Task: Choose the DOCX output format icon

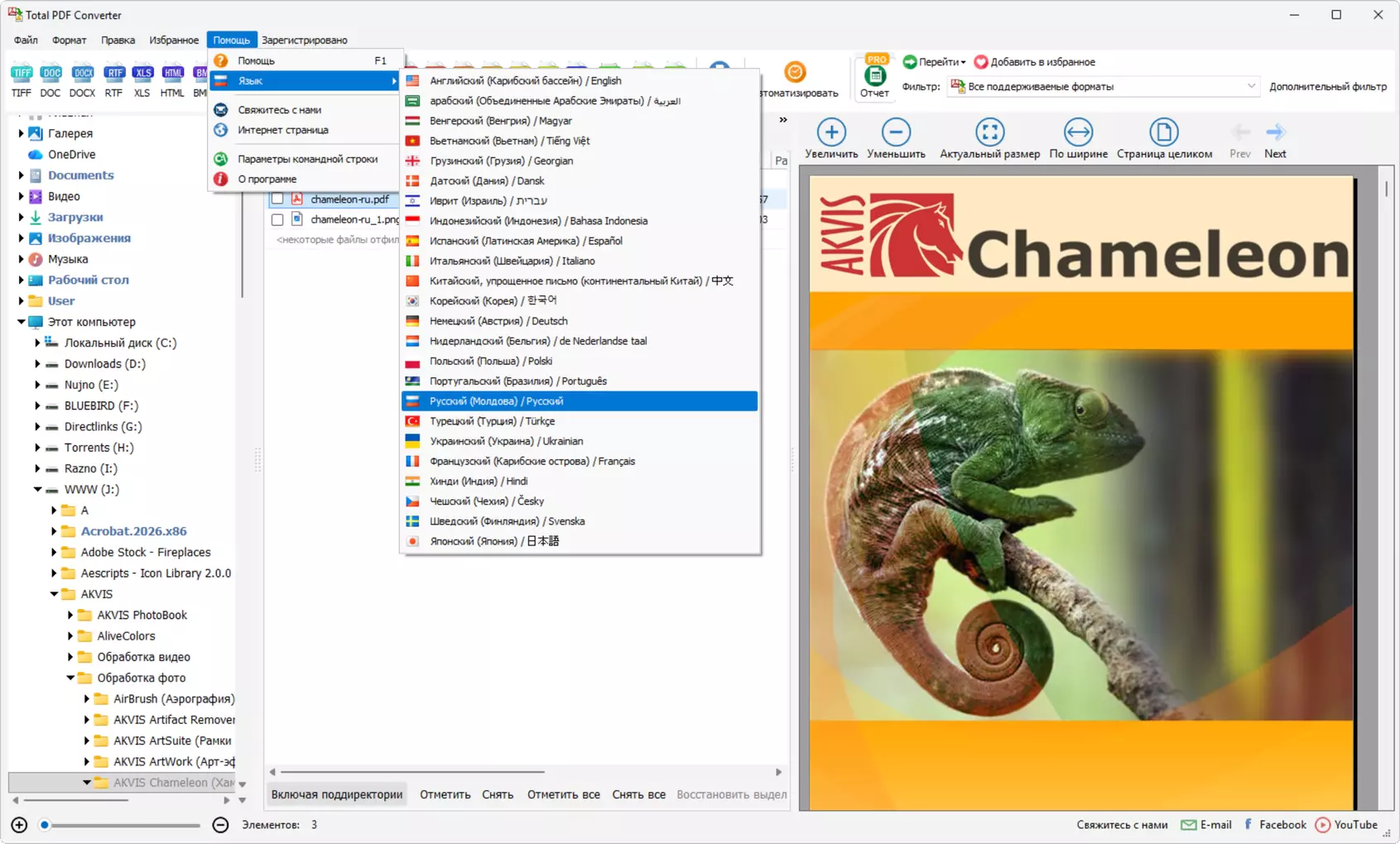Action: (82, 80)
